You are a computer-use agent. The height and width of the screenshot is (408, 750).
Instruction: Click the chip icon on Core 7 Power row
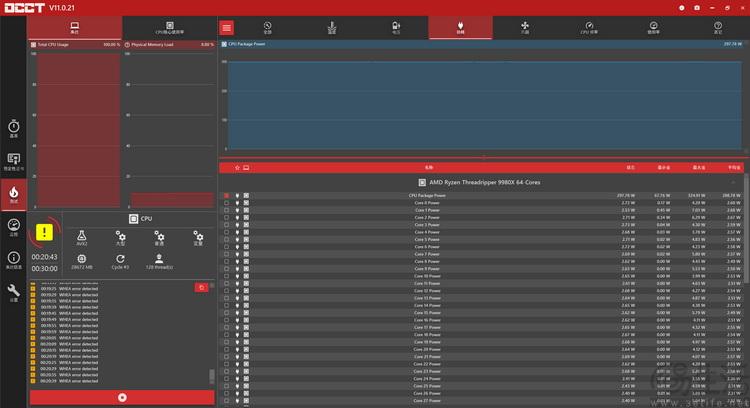pyautogui.click(x=246, y=254)
